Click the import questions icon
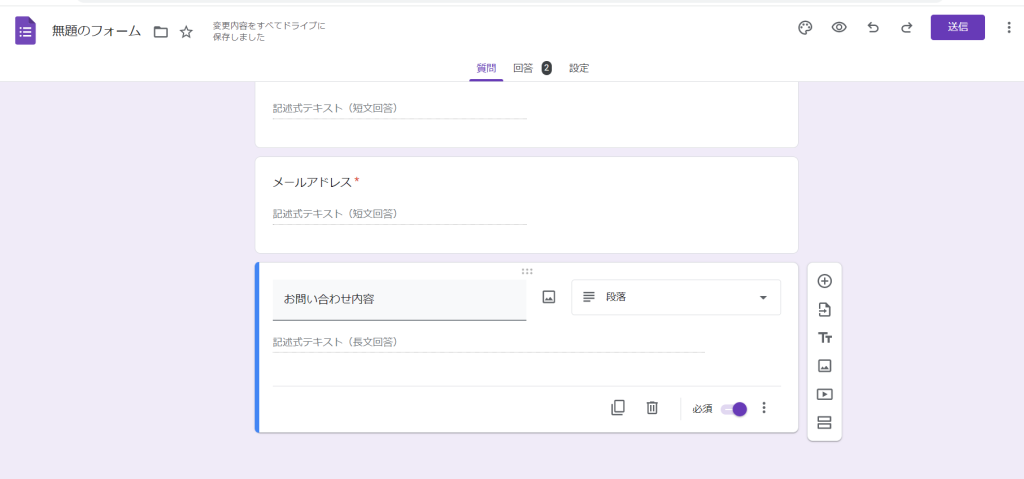 pos(825,310)
